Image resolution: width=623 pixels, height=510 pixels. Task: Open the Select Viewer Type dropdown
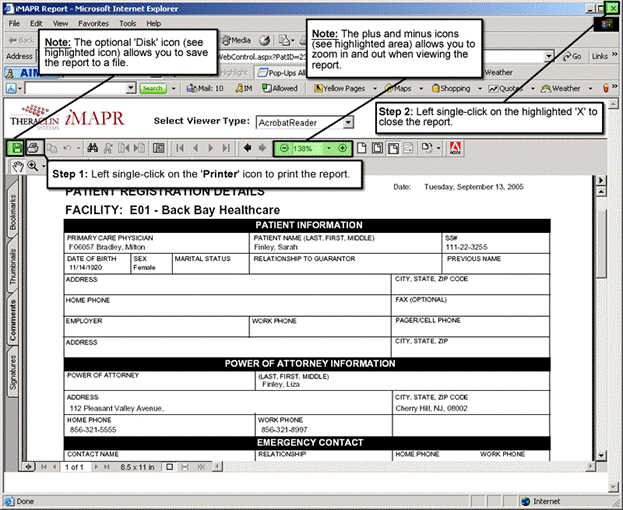(347, 122)
